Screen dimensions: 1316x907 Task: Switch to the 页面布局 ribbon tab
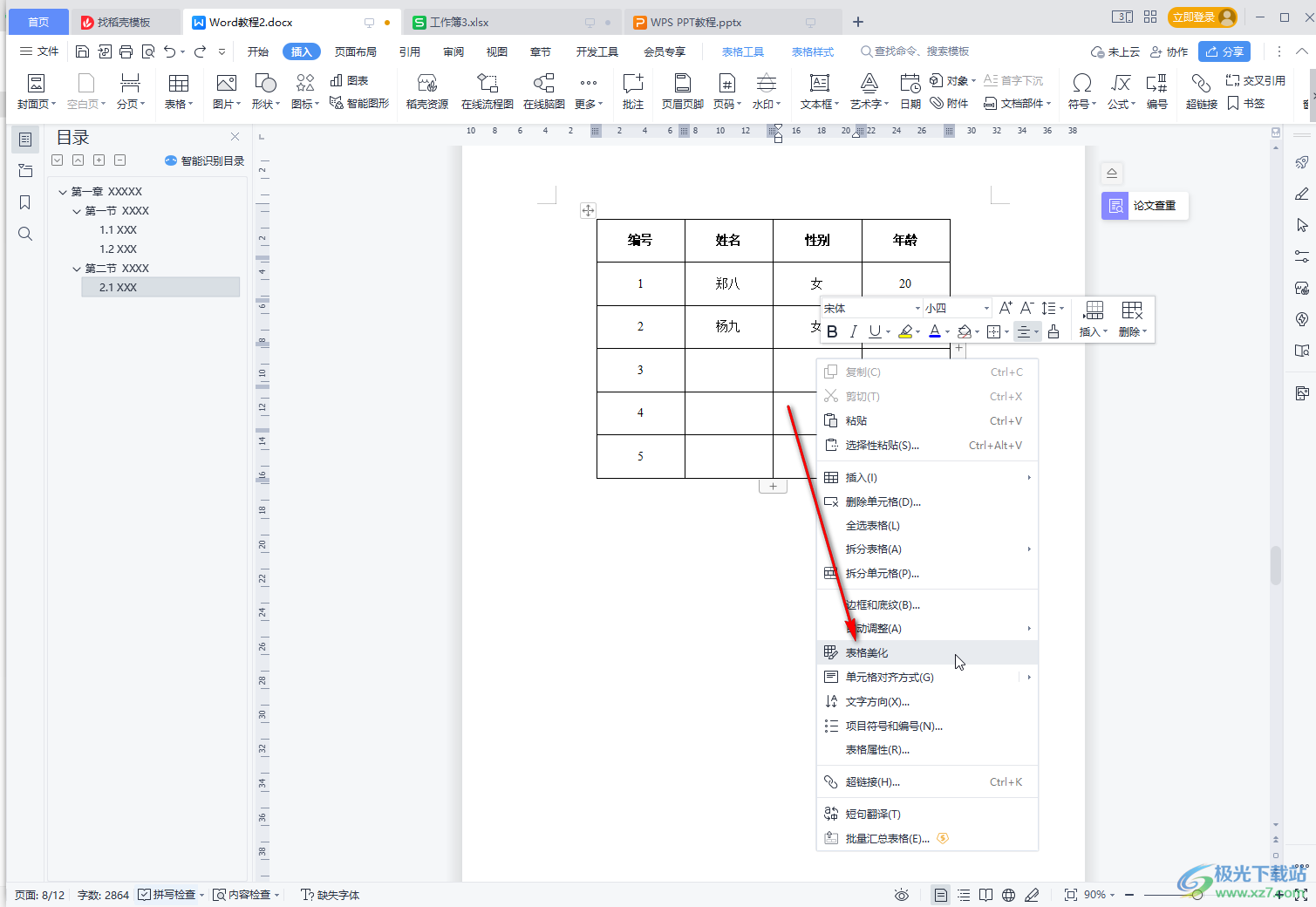(356, 51)
